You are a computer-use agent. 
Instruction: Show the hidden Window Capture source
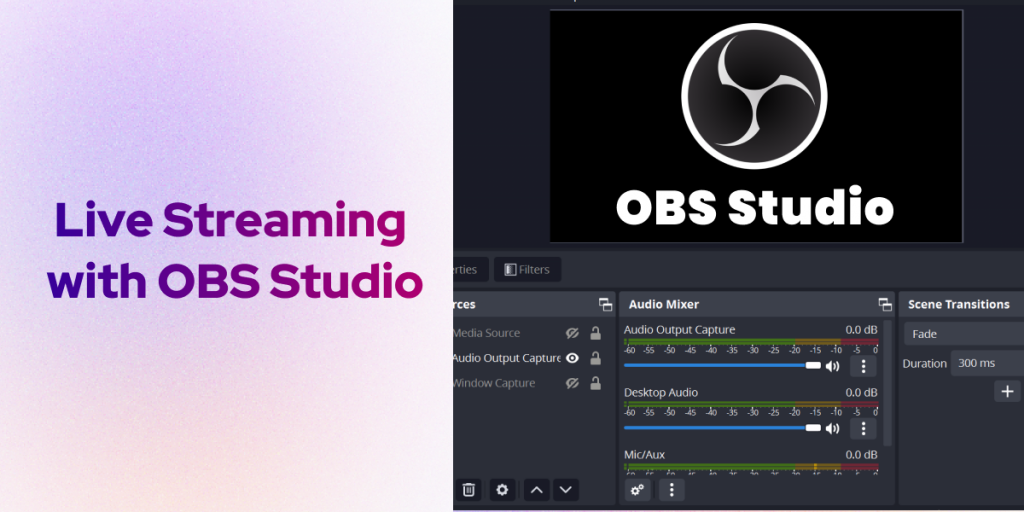point(572,383)
